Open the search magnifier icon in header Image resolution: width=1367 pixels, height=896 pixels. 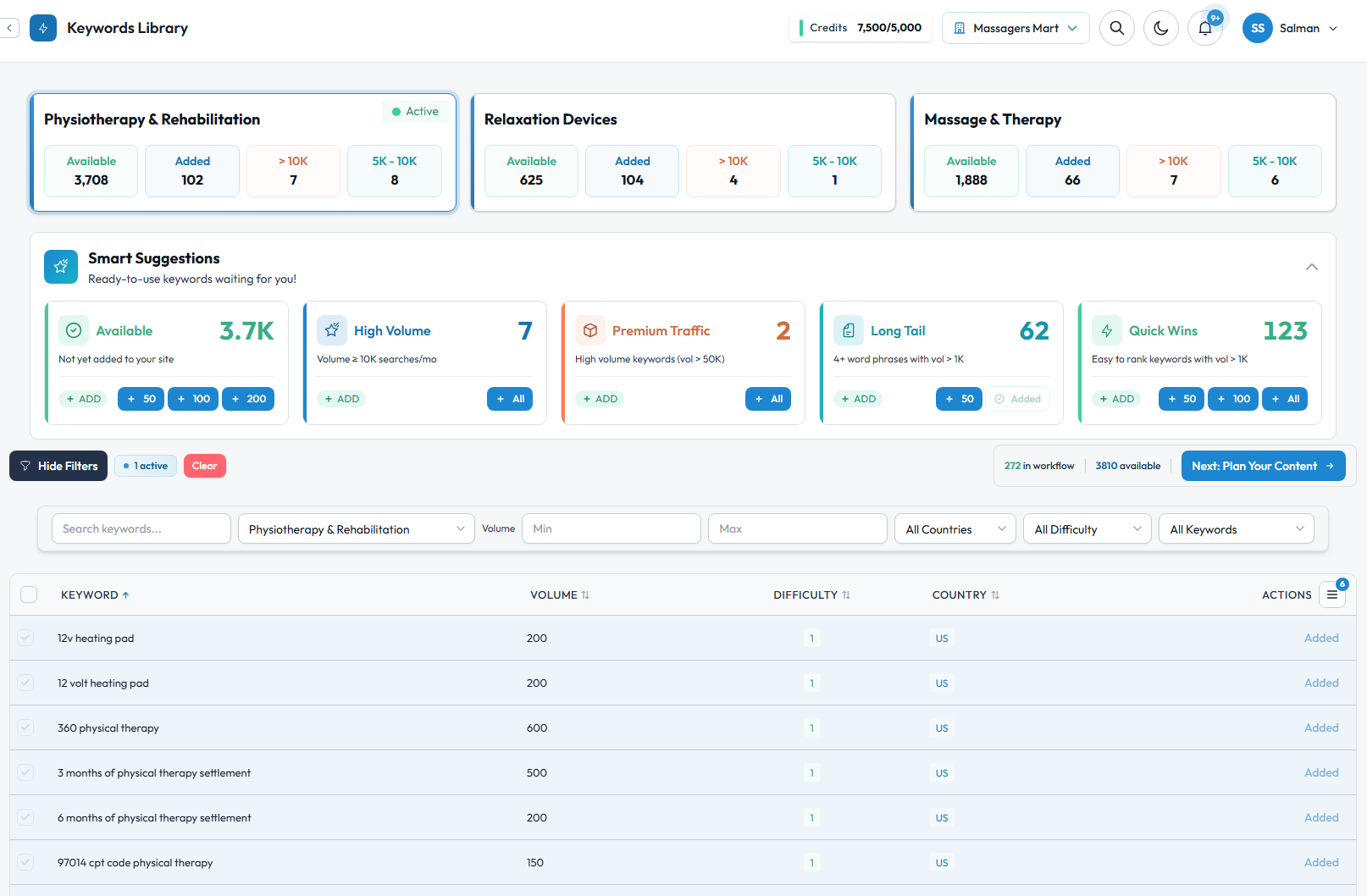tap(1116, 28)
